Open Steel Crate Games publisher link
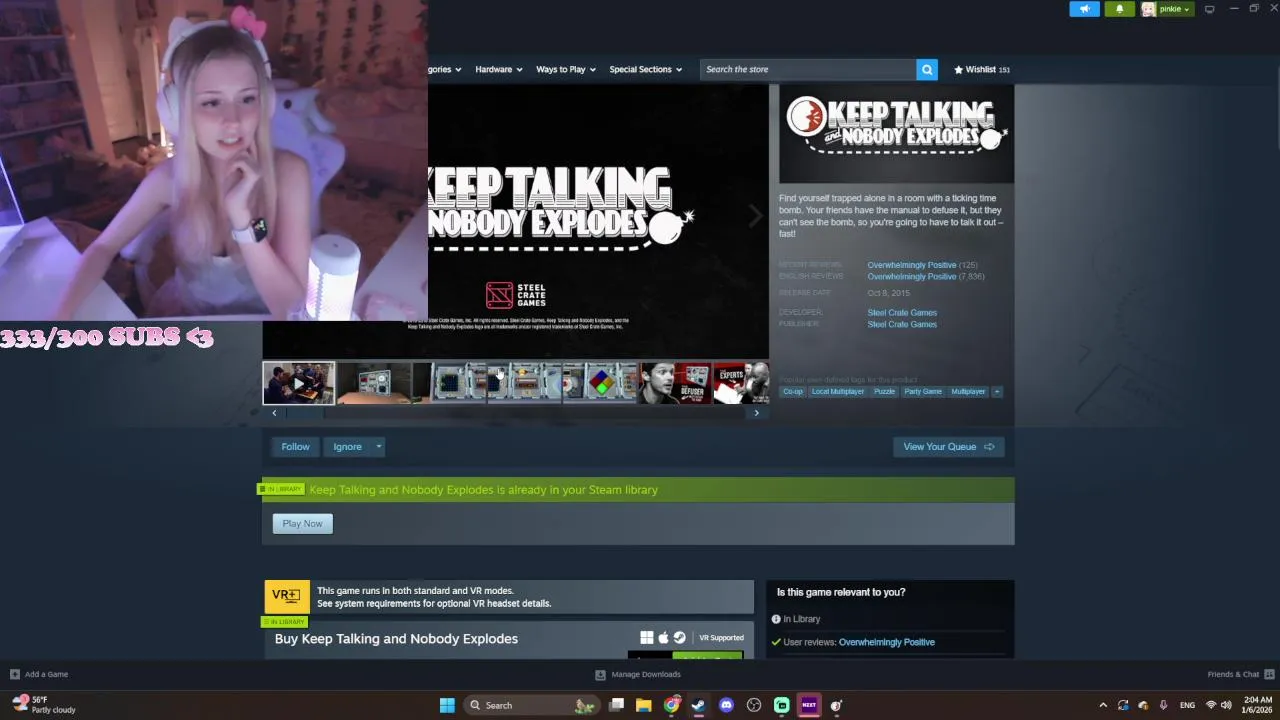Screen dimensions: 1280x720 click(902, 324)
